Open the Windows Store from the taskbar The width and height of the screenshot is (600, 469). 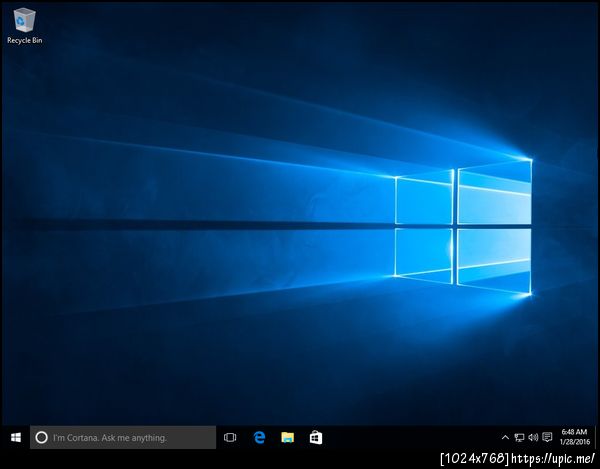click(x=316, y=437)
